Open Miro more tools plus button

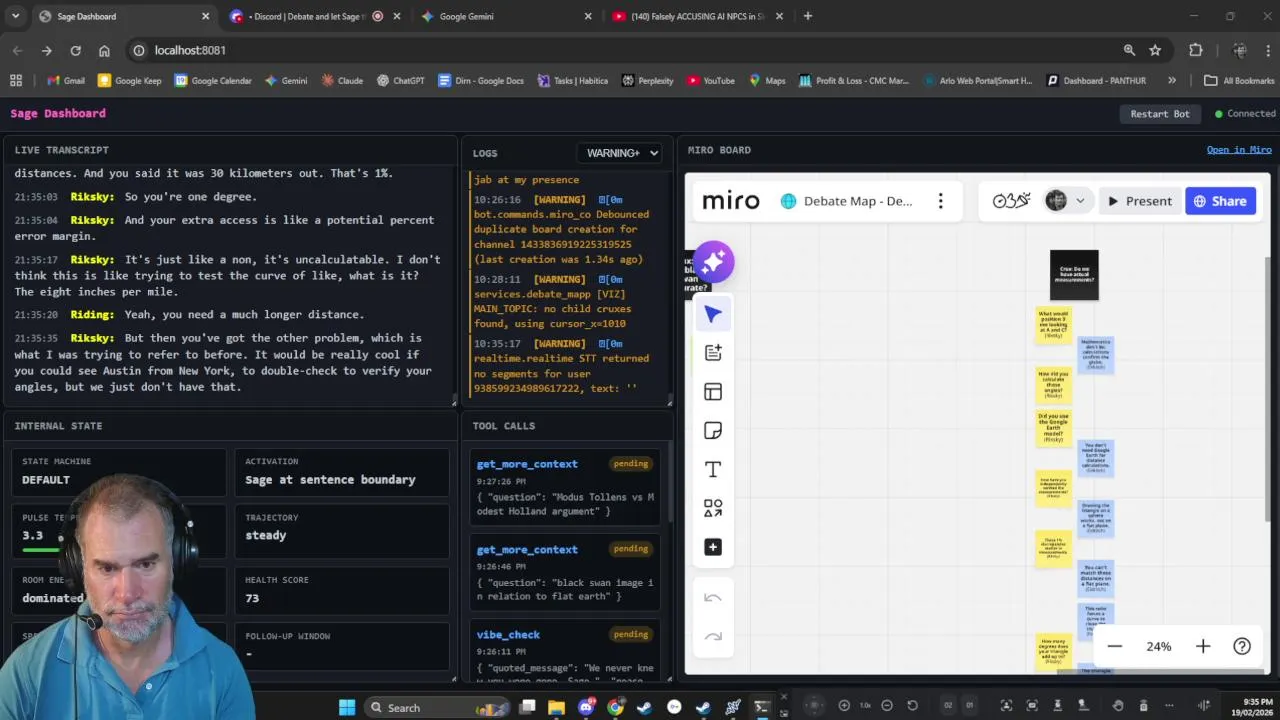[713, 547]
